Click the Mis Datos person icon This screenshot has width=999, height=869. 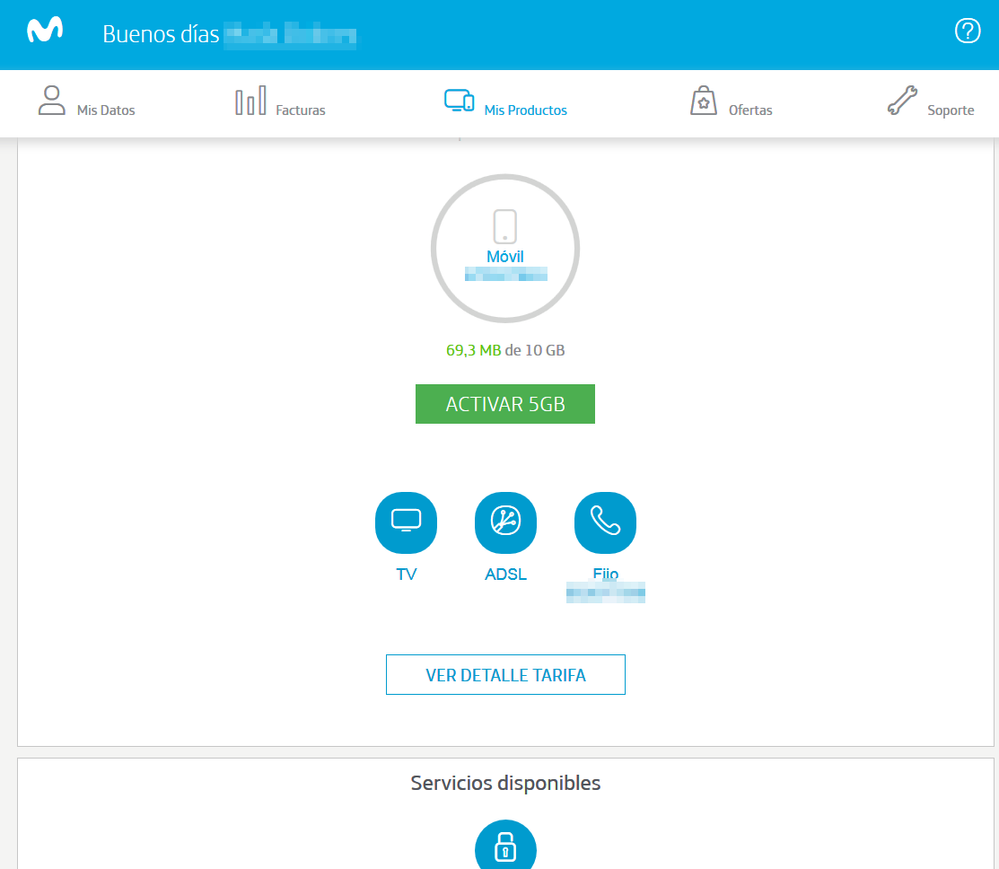(52, 101)
